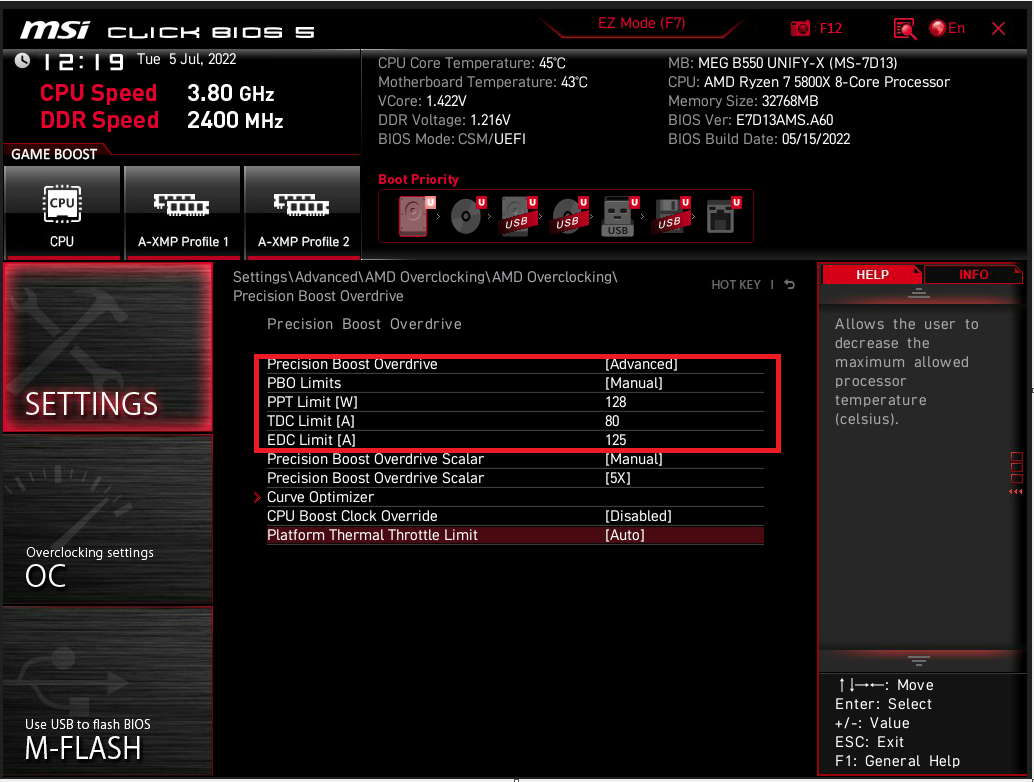This screenshot has height=782, width=1034.
Task: Click the Boot Priority heading
Action: pos(418,179)
